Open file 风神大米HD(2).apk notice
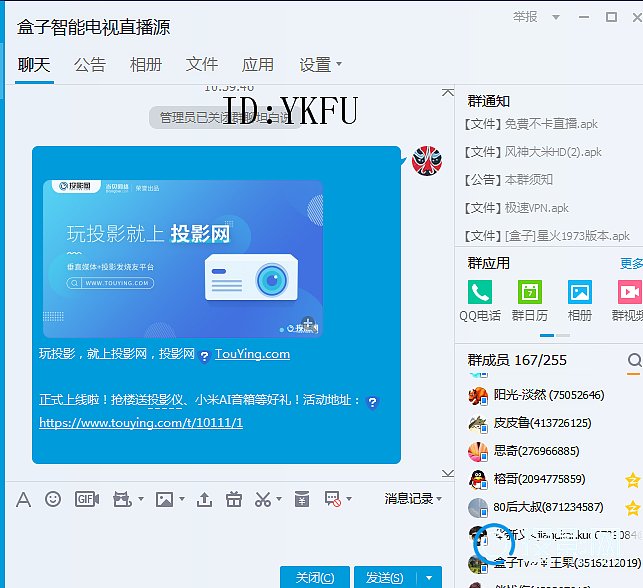This screenshot has height=588, width=643. [533, 152]
